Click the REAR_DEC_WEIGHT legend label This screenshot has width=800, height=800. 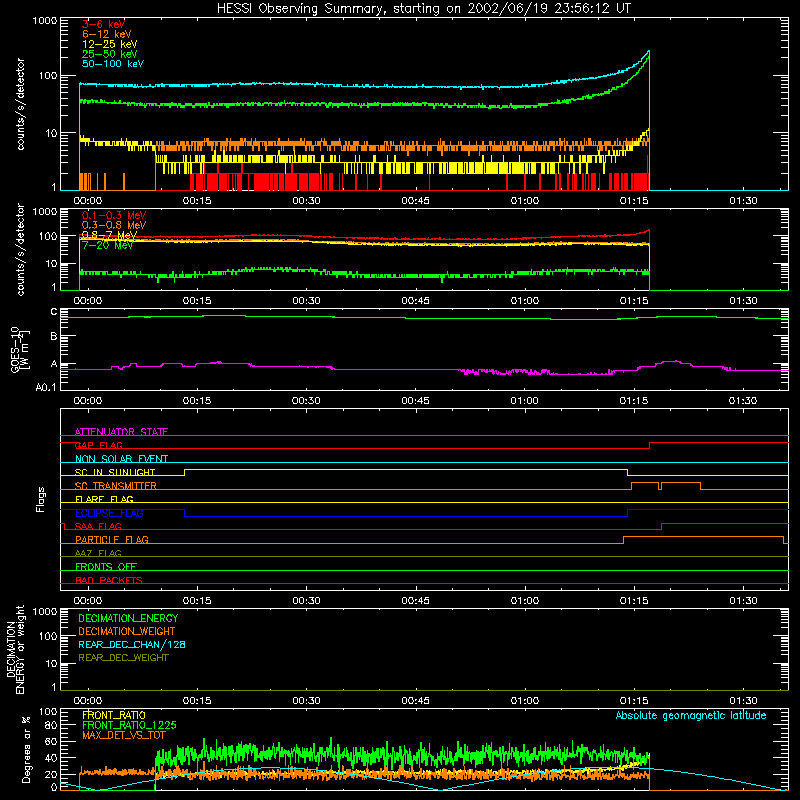123,658
